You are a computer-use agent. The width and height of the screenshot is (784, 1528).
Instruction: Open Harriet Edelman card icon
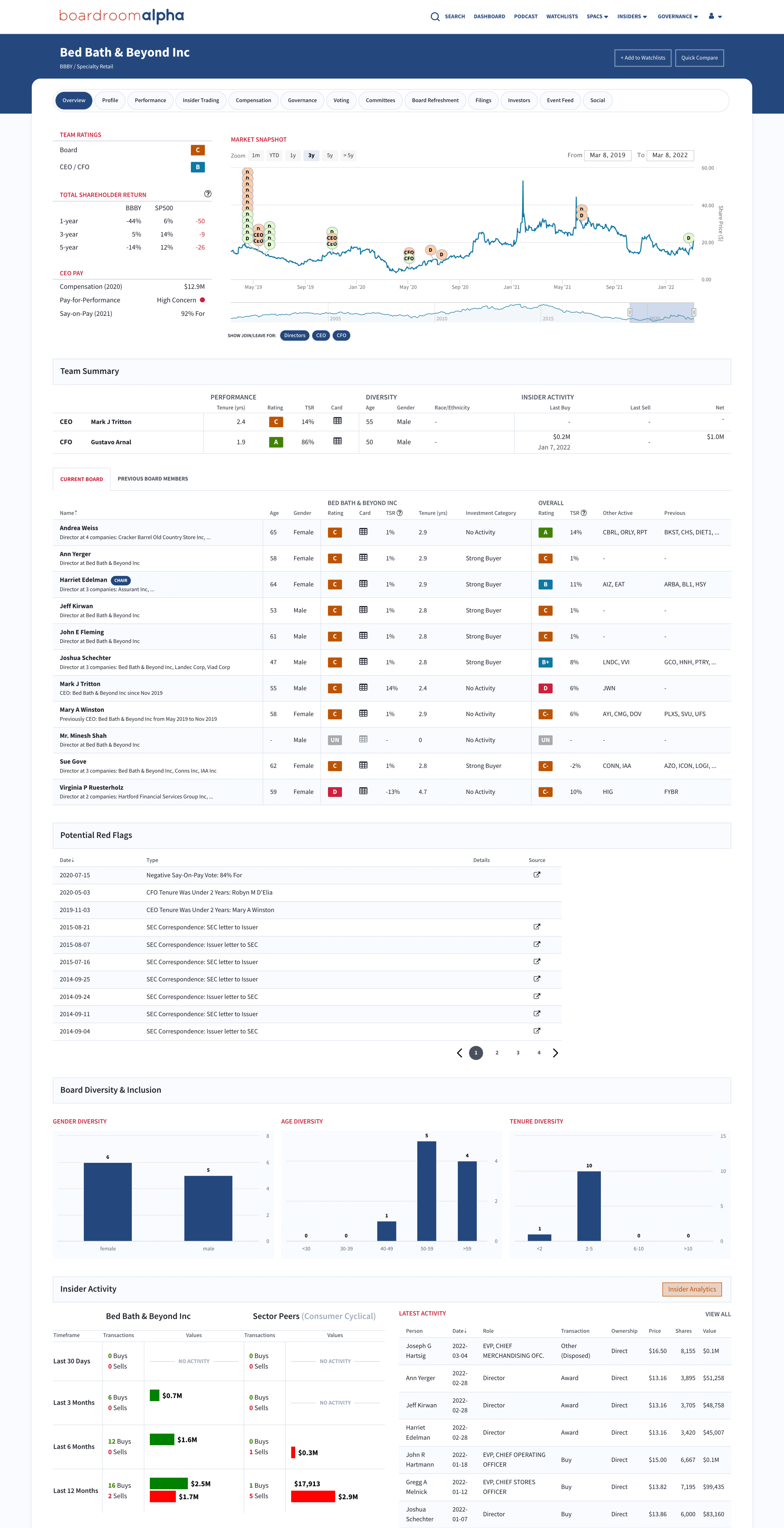click(364, 584)
